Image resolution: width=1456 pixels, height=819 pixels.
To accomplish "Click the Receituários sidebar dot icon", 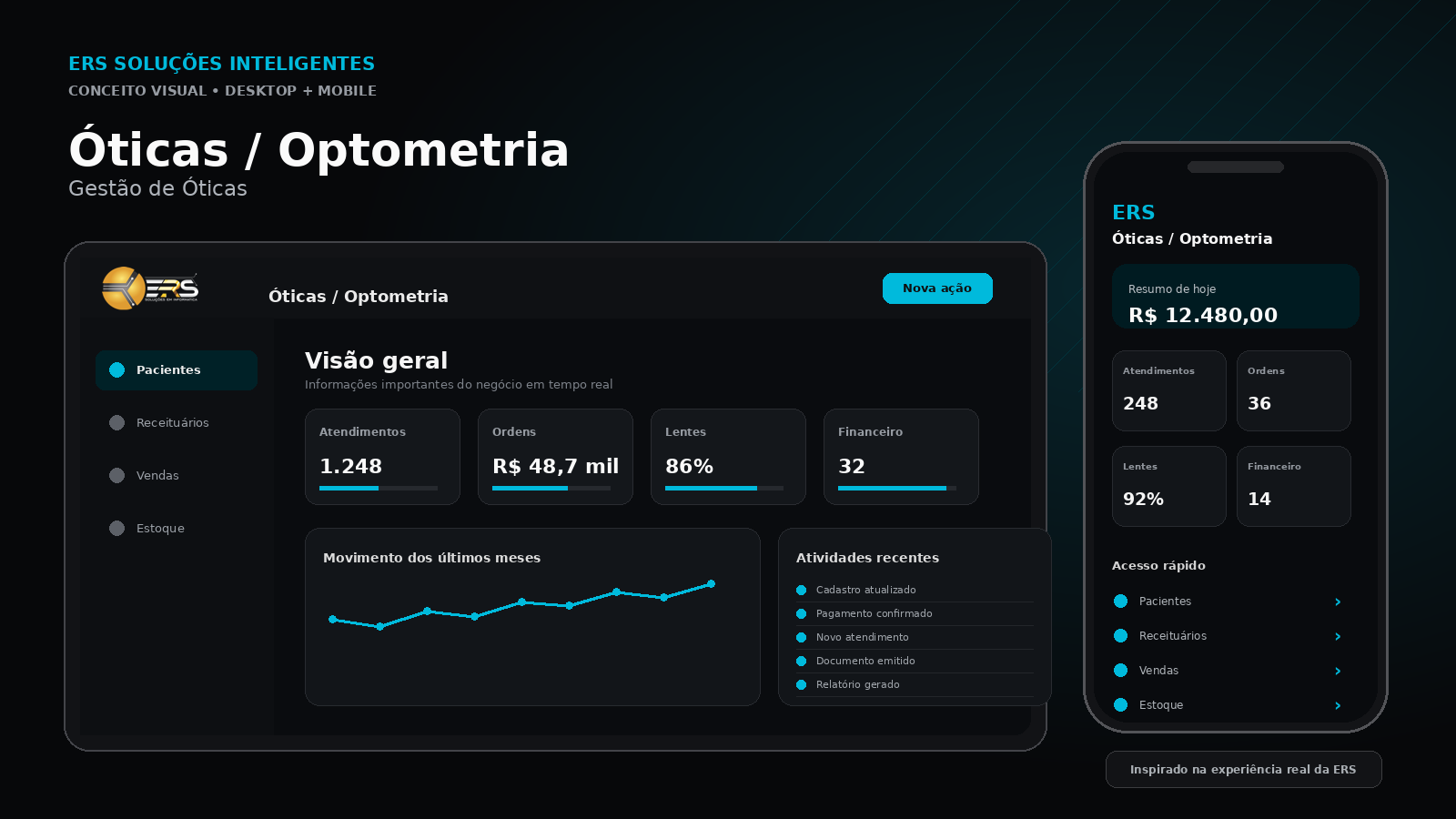I will coord(116,423).
